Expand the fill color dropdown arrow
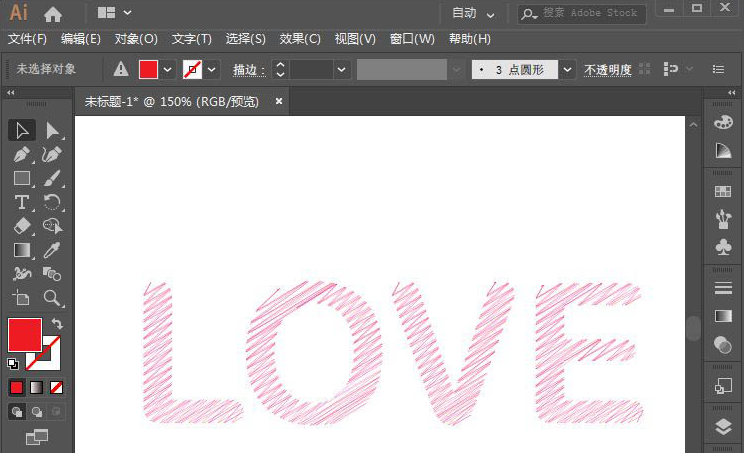The width and height of the screenshot is (744, 453). [x=167, y=70]
